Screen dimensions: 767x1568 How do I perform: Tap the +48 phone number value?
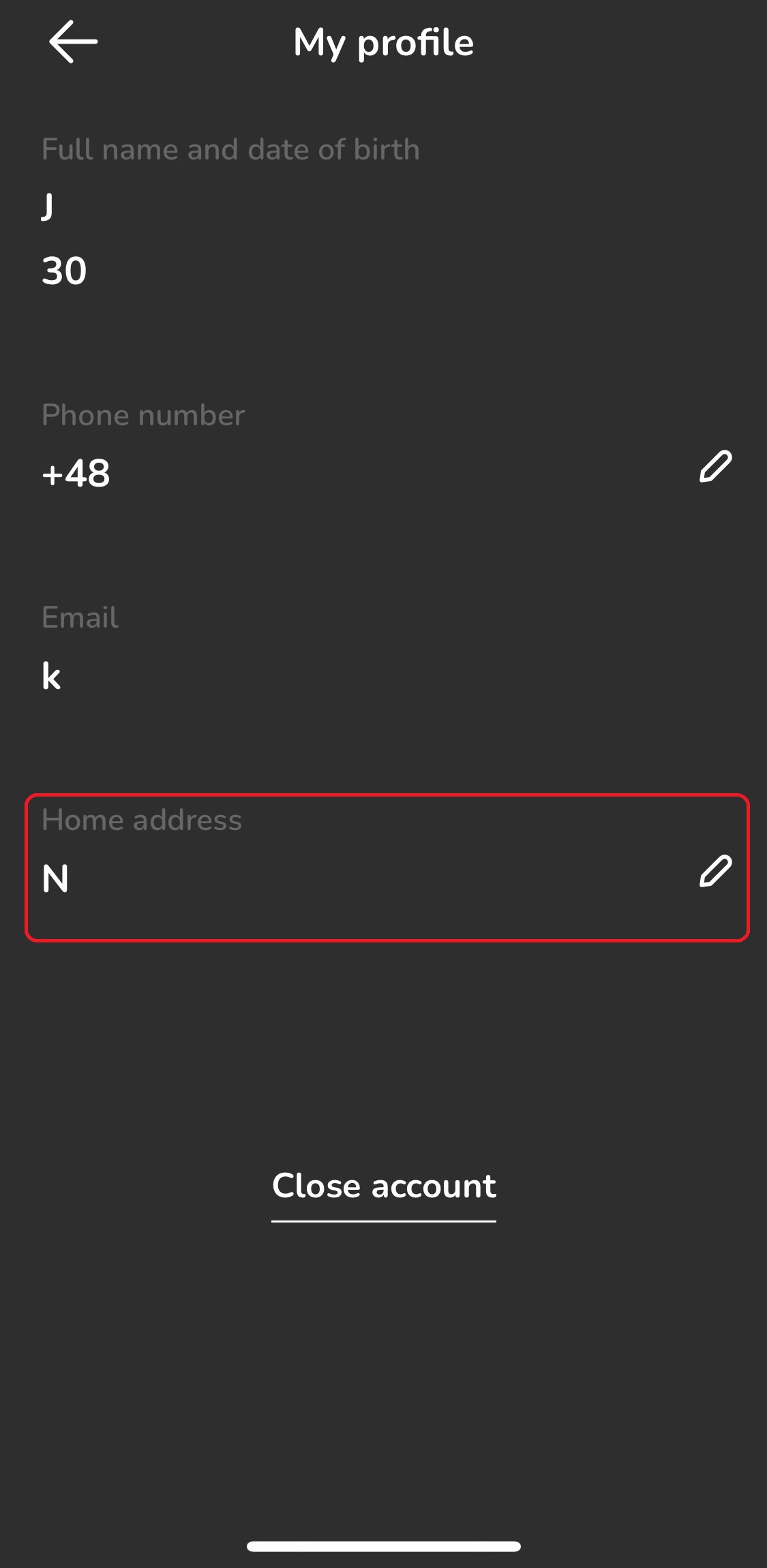click(76, 474)
